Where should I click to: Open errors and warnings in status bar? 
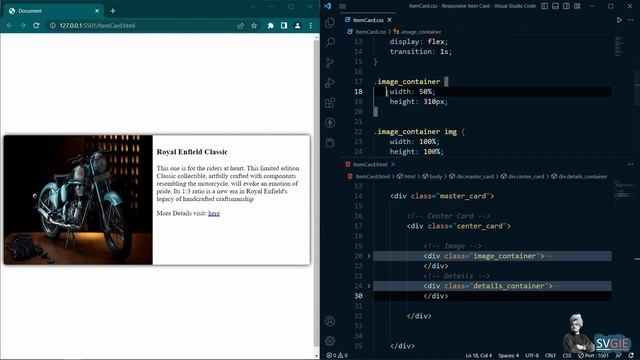(337, 356)
